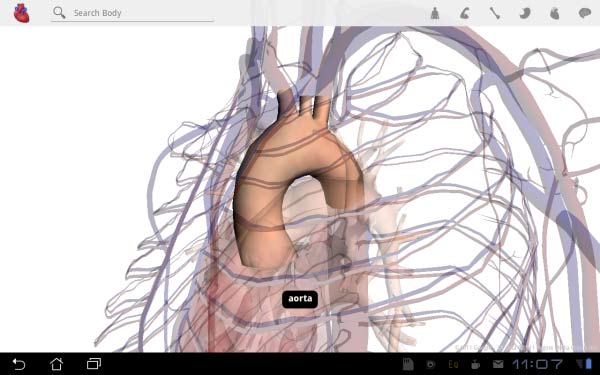Toggle the organs layer stomach icon
Screen dimensions: 600x375
pos(525,13)
